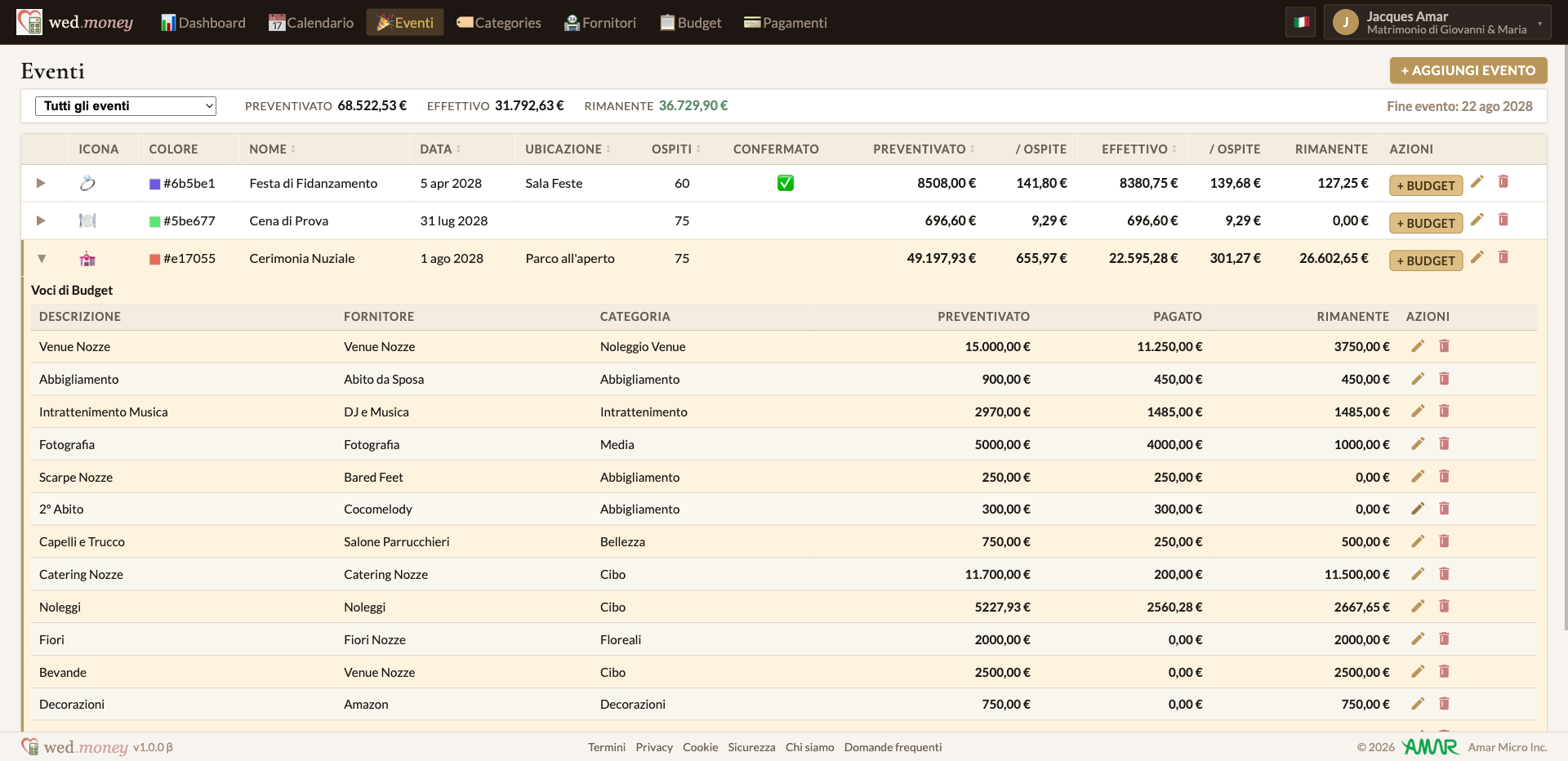The image size is (1568, 761).
Task: Edit the Venue Nozze budget item
Action: click(1418, 346)
